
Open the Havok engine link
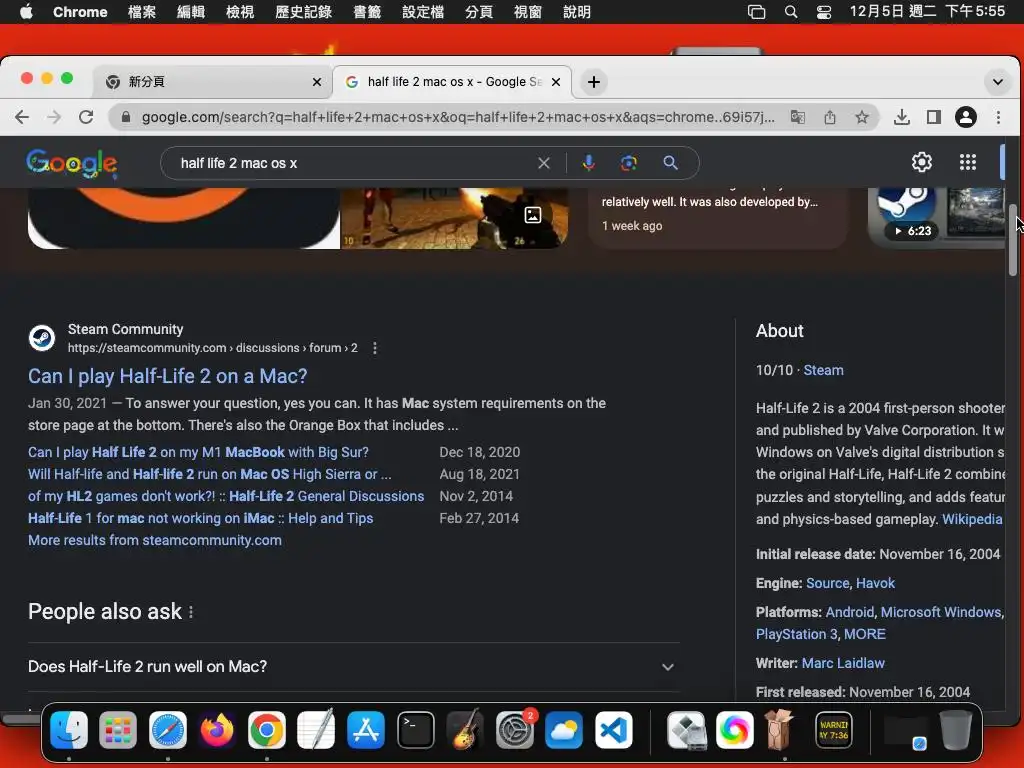[x=875, y=583]
